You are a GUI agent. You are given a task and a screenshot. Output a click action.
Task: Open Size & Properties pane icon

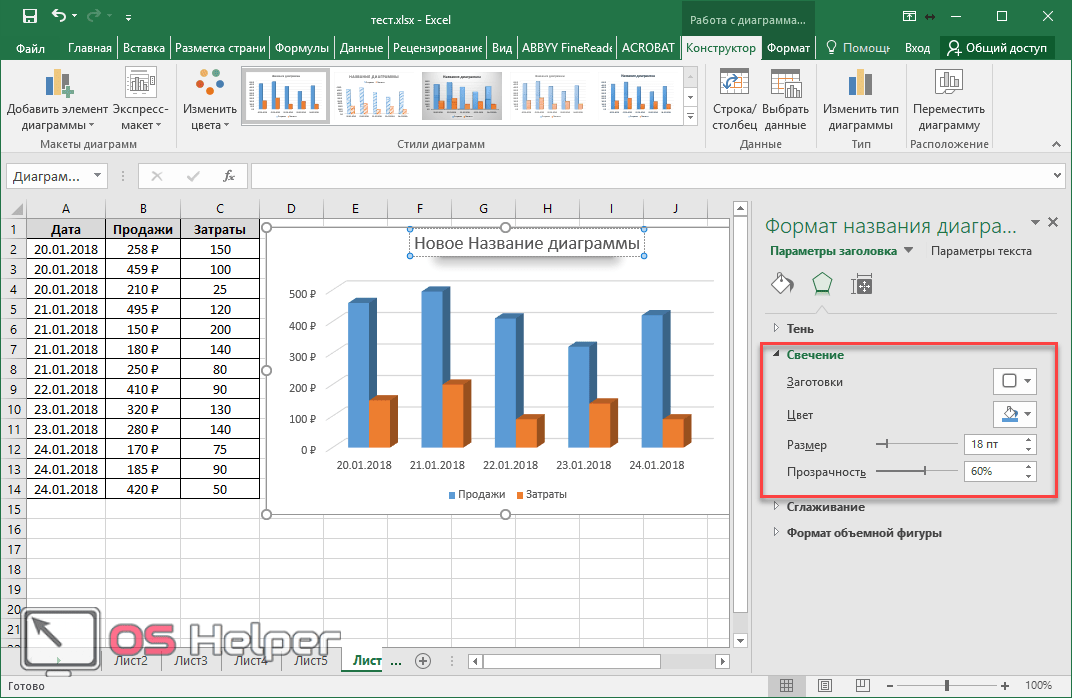[x=861, y=284]
